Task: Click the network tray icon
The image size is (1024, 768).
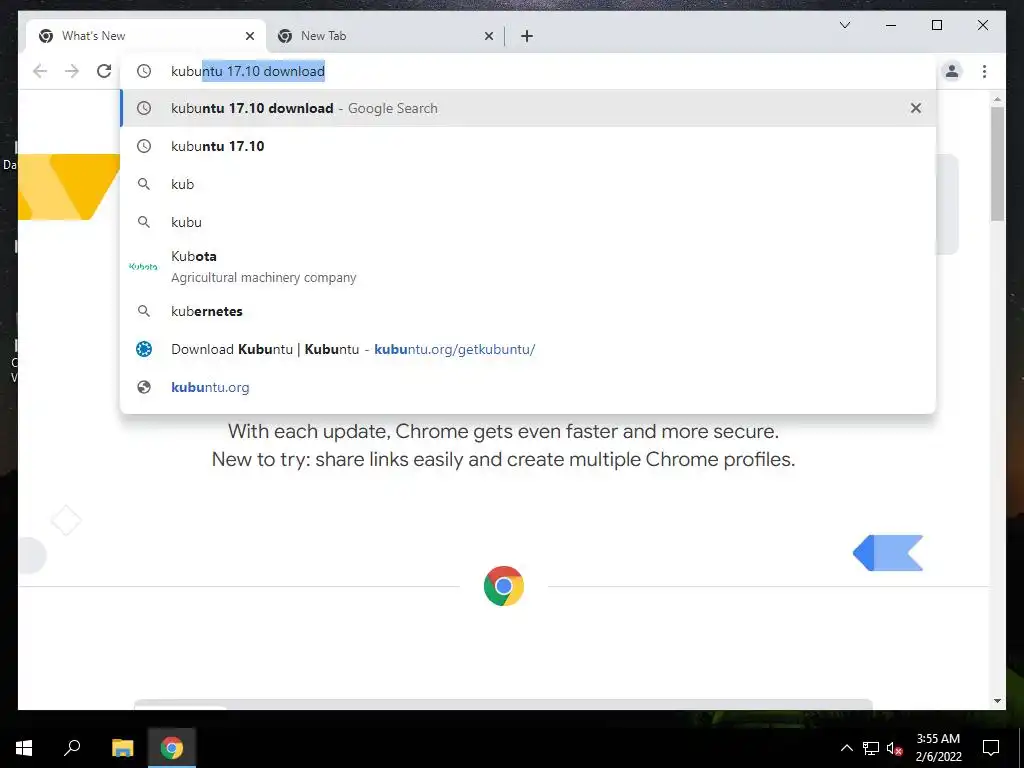Action: coord(871,748)
